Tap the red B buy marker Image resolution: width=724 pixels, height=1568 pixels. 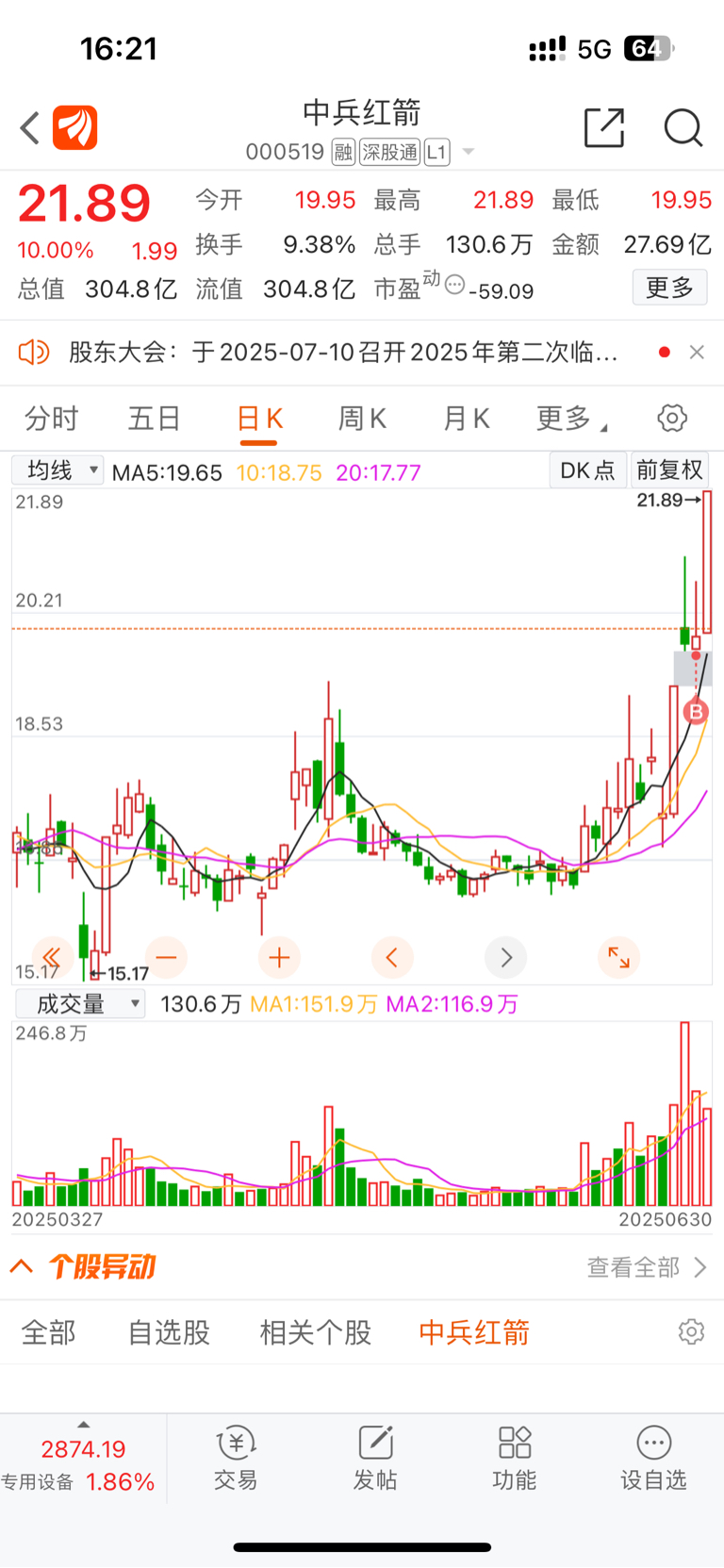[x=696, y=711]
